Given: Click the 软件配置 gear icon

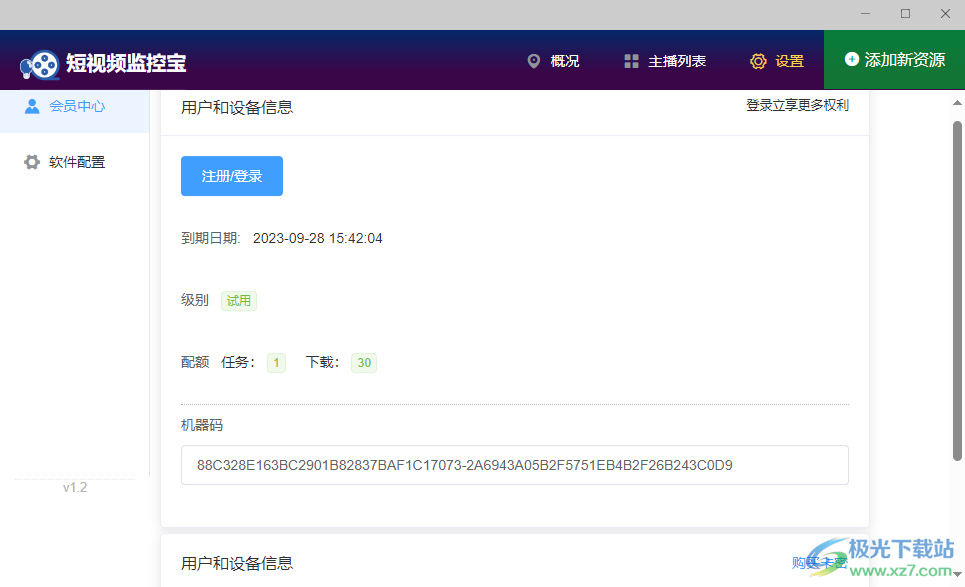Looking at the screenshot, I should point(32,162).
